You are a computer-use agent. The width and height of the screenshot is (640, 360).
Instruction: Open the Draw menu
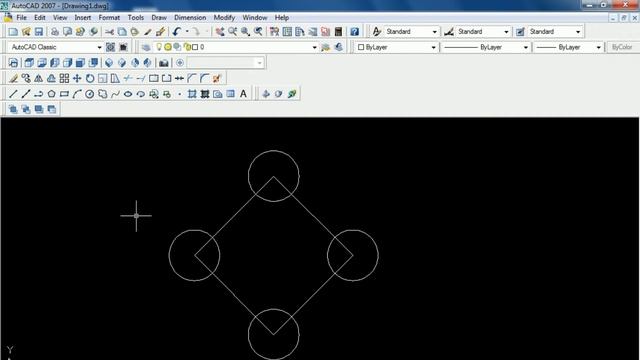159,18
